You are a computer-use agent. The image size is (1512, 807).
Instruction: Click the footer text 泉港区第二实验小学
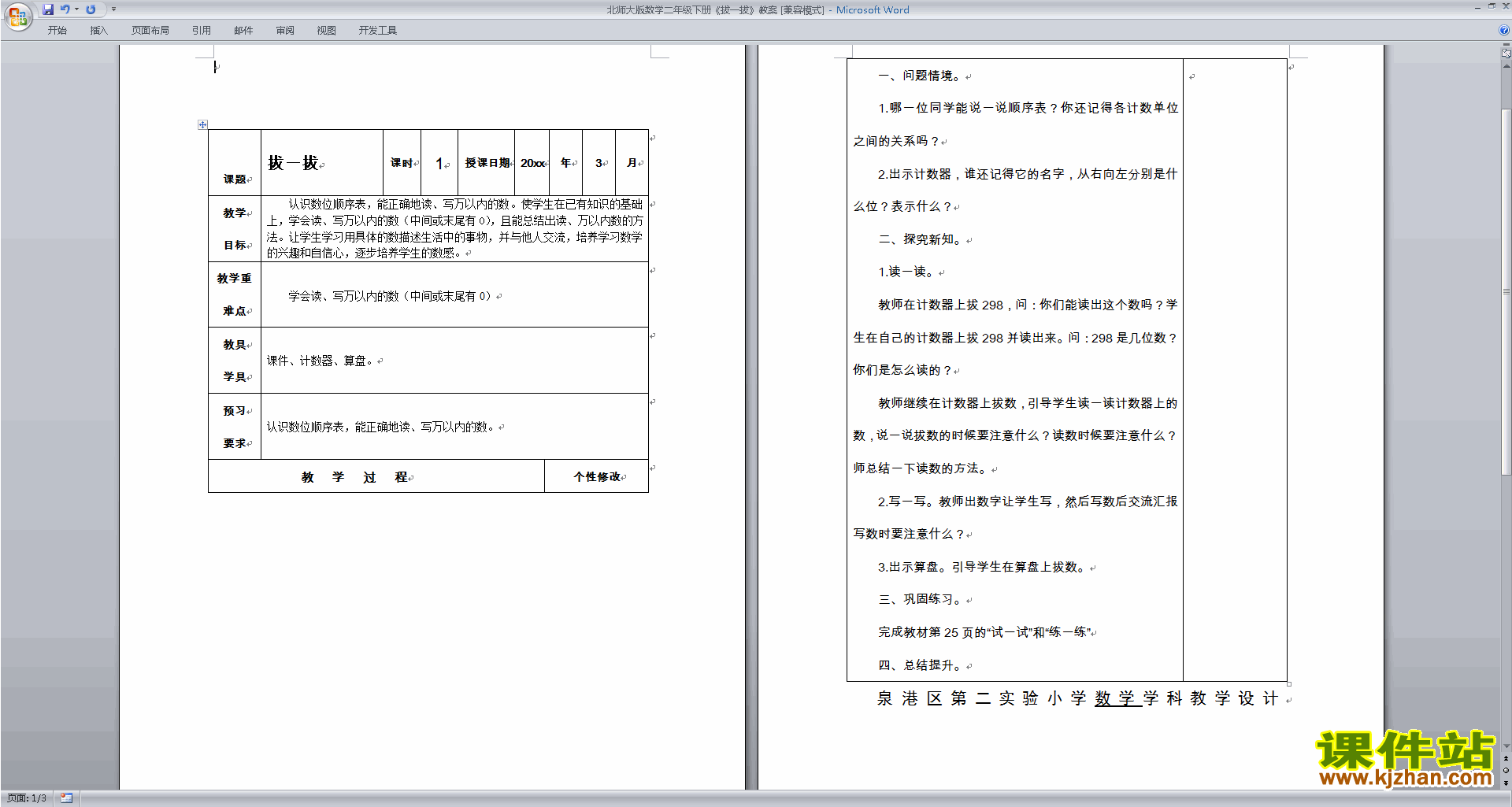[981, 698]
